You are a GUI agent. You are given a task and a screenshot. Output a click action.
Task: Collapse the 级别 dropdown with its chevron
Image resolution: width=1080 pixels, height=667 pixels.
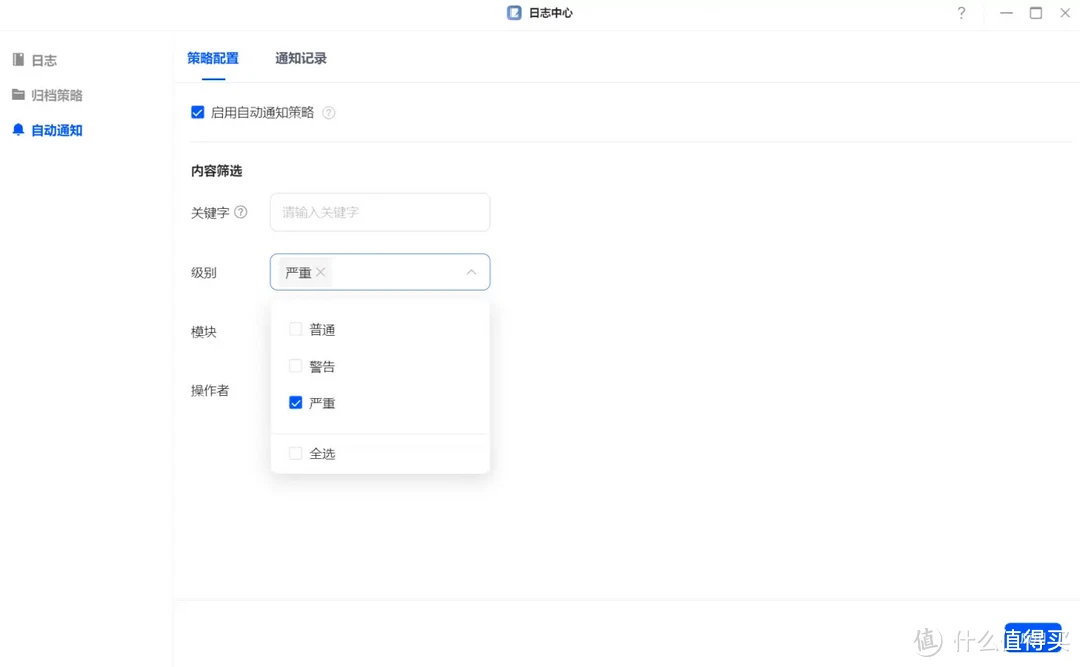[471, 271]
